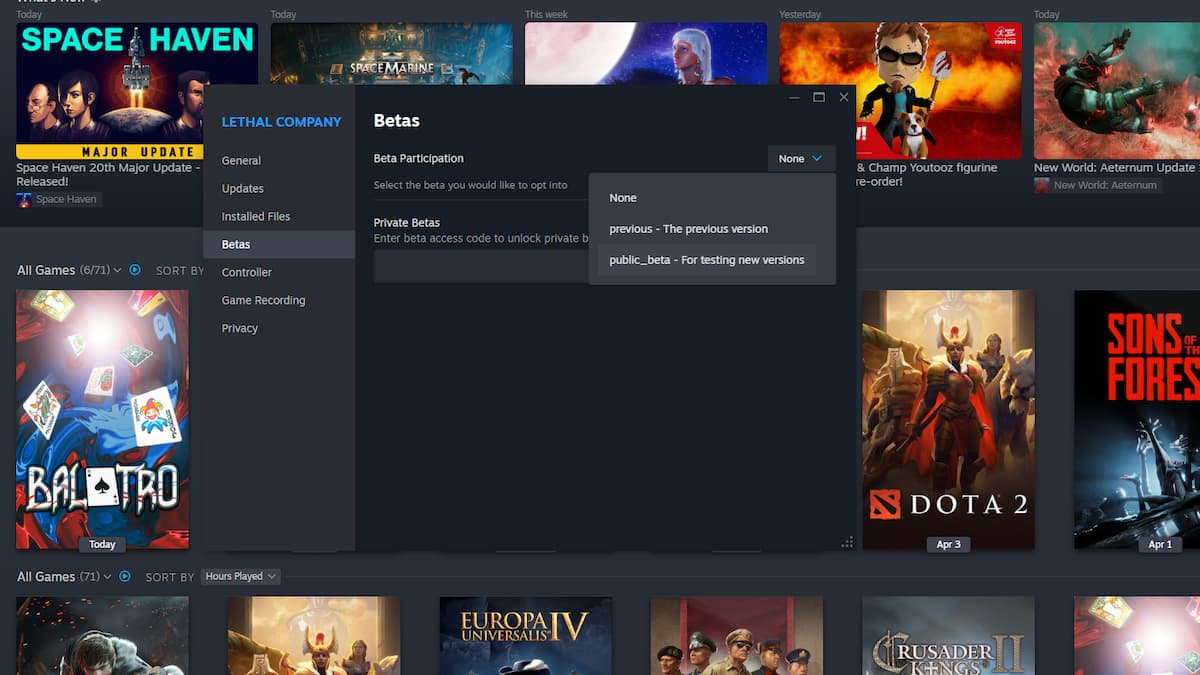
Task: Switch to Installed Files tab
Action: point(256,216)
